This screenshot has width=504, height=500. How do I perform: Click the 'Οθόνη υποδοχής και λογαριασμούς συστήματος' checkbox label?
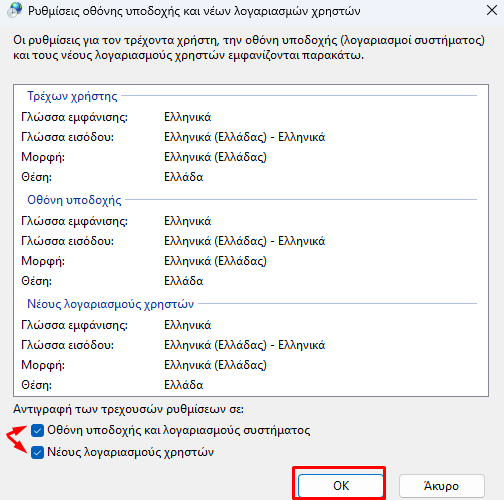pyautogui.click(x=179, y=430)
